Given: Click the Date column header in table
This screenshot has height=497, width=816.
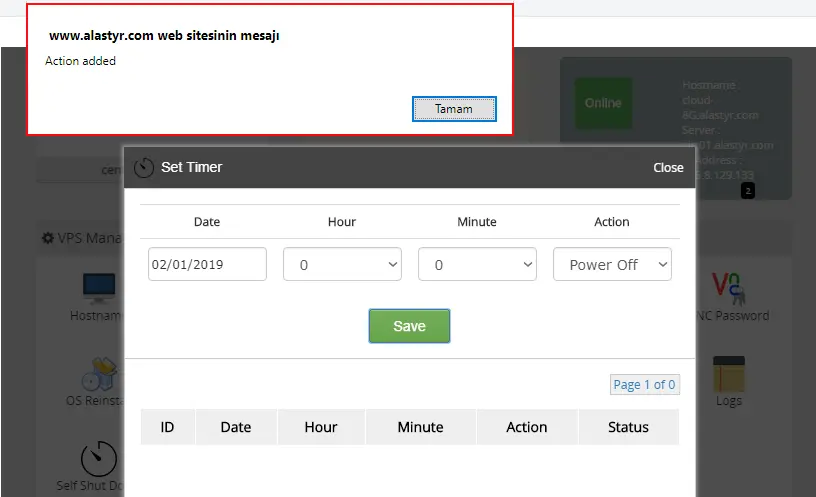Looking at the screenshot, I should point(236,427).
